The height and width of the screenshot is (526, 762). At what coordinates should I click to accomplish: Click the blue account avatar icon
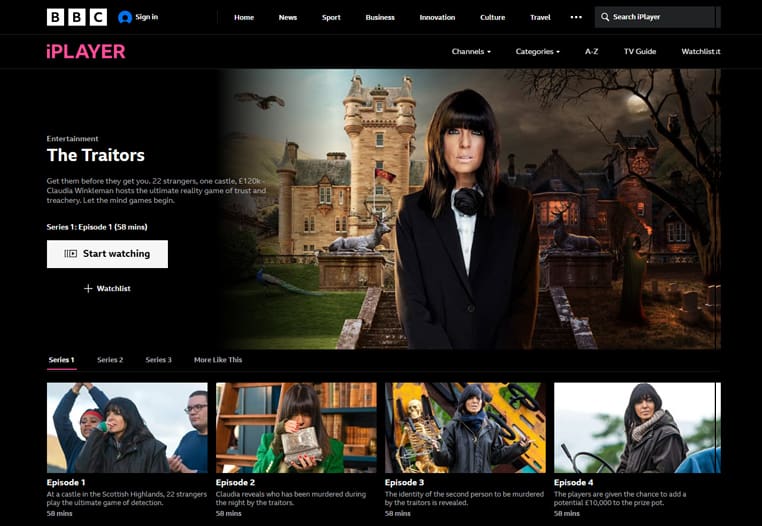125,17
